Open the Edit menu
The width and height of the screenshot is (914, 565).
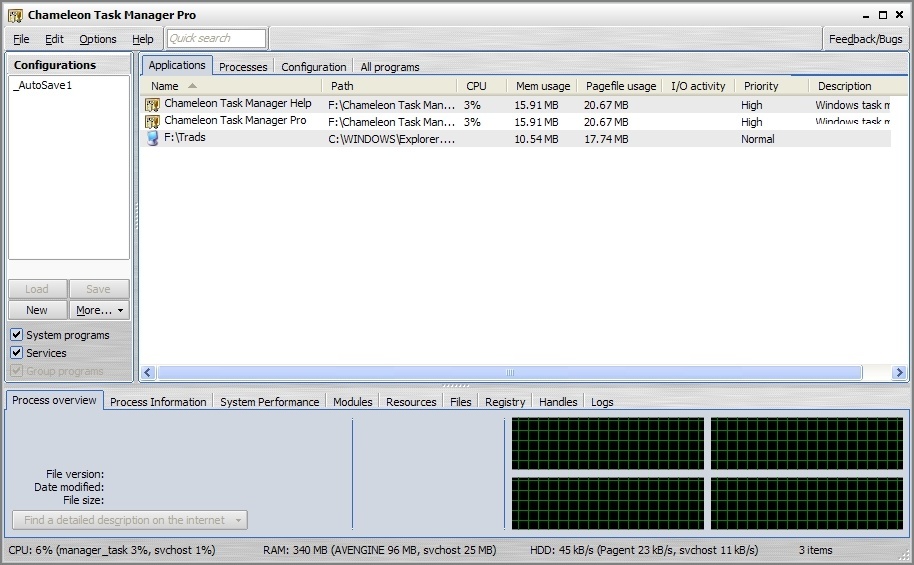coord(54,39)
